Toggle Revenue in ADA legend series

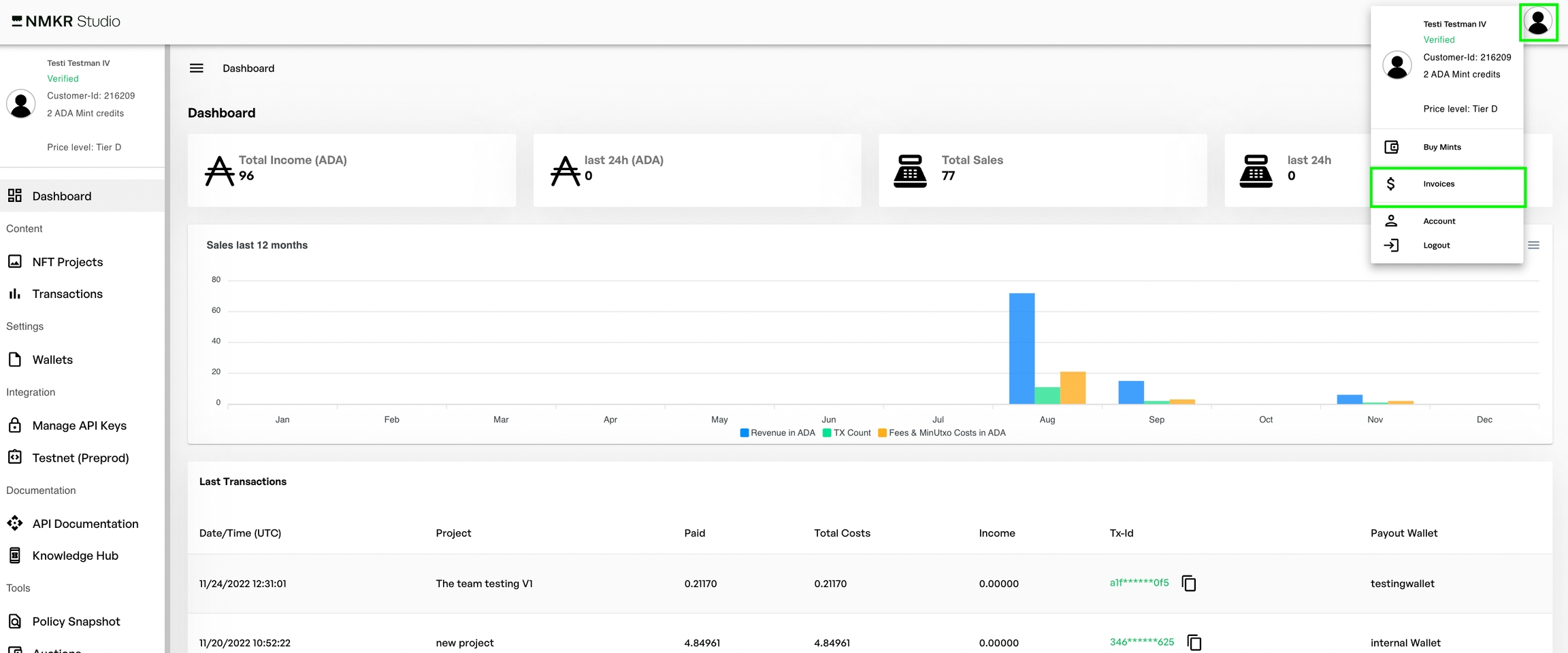coord(778,433)
